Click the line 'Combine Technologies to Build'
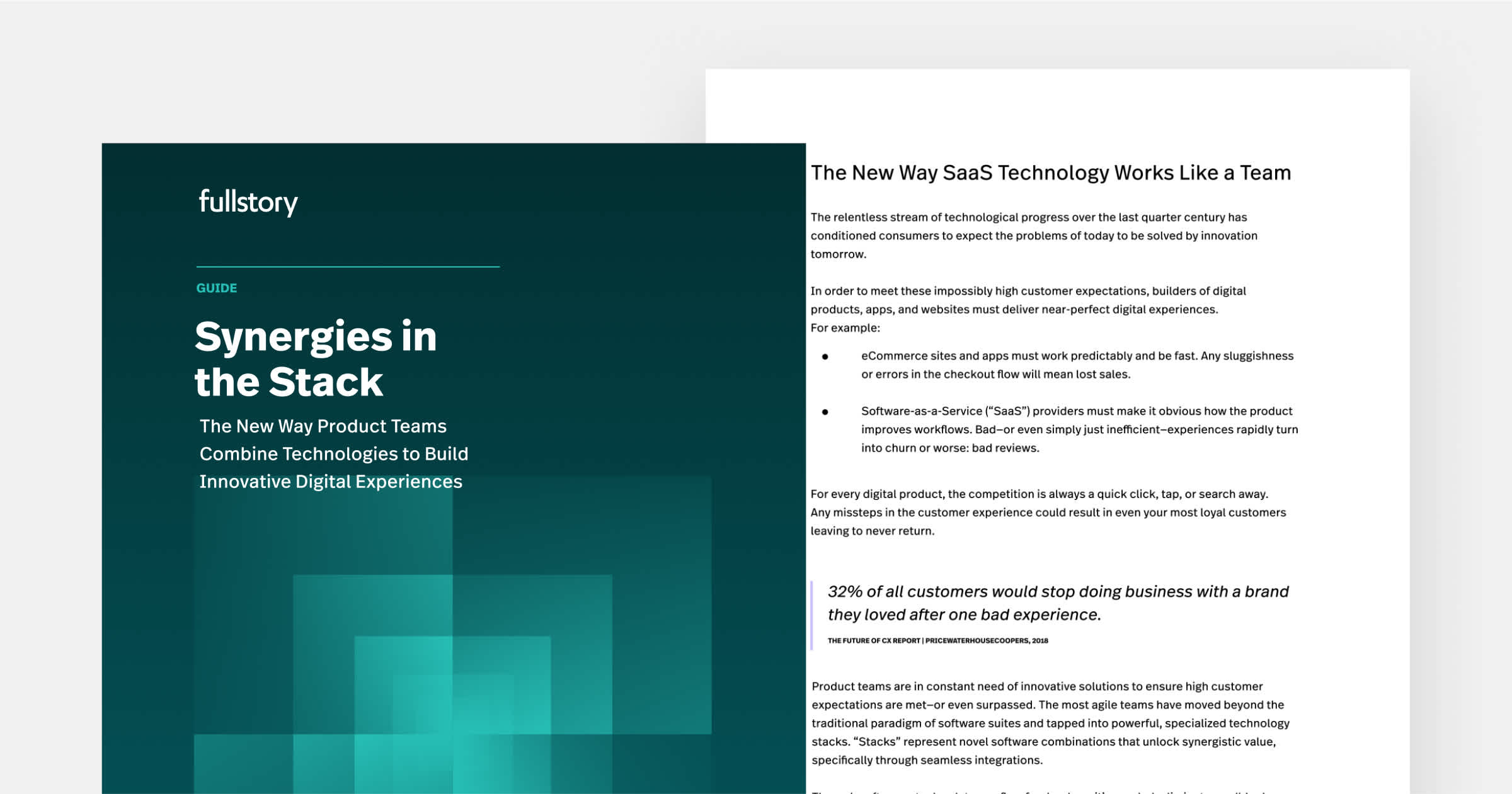 [334, 454]
